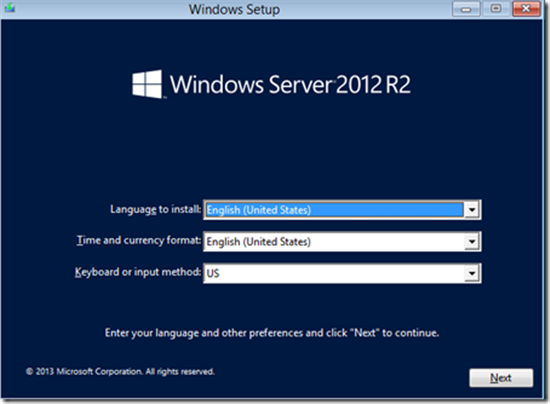Open the Language to install dropdown arrow
This screenshot has width=550, height=404.
coord(472,210)
